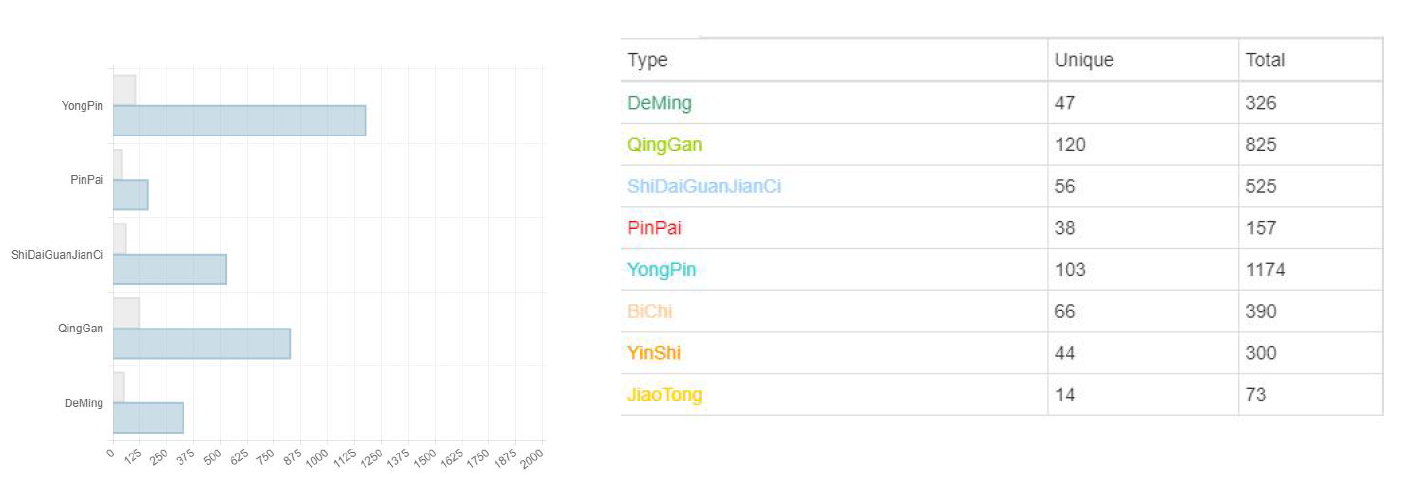Open the QingGan type link
This screenshot has width=1428, height=491.
[x=664, y=145]
